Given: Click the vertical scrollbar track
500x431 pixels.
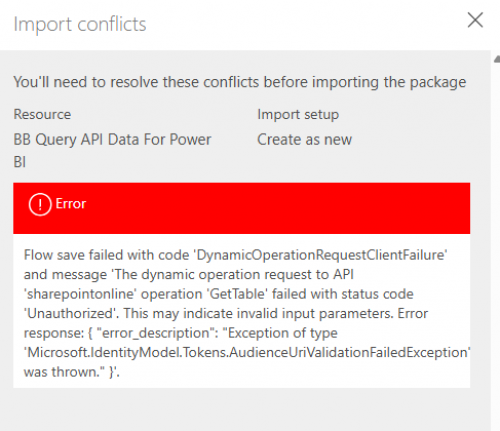Looking at the screenshot, I should coord(497,247).
